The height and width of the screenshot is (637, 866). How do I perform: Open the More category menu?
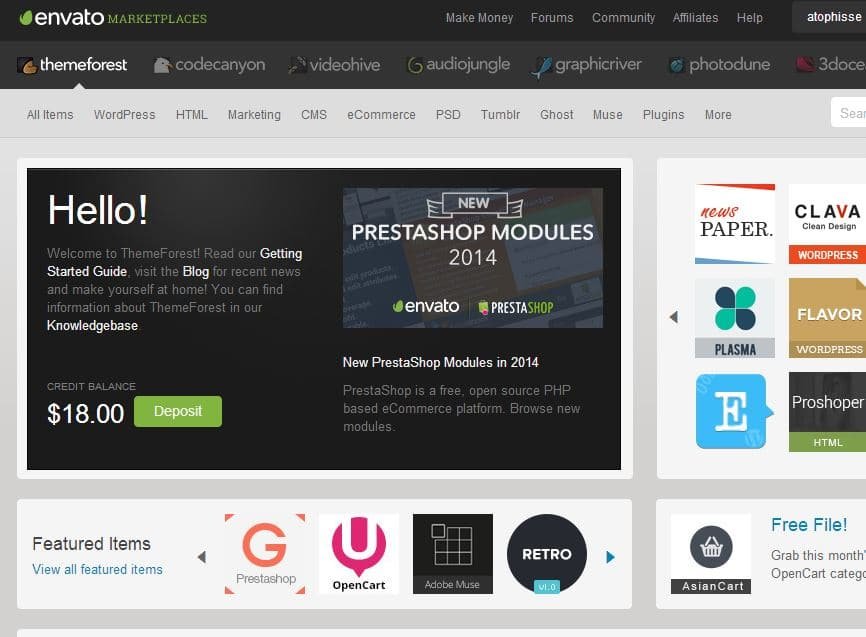(x=718, y=114)
